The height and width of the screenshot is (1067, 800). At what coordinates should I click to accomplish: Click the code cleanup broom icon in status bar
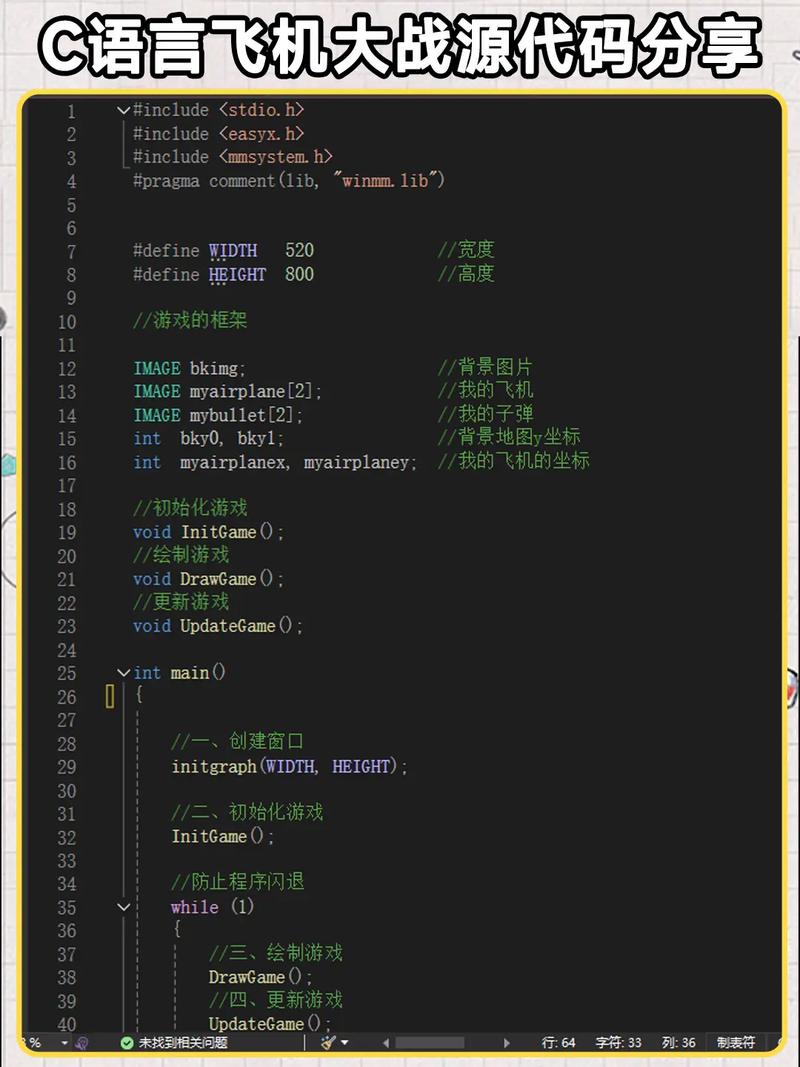pyautogui.click(x=330, y=1043)
